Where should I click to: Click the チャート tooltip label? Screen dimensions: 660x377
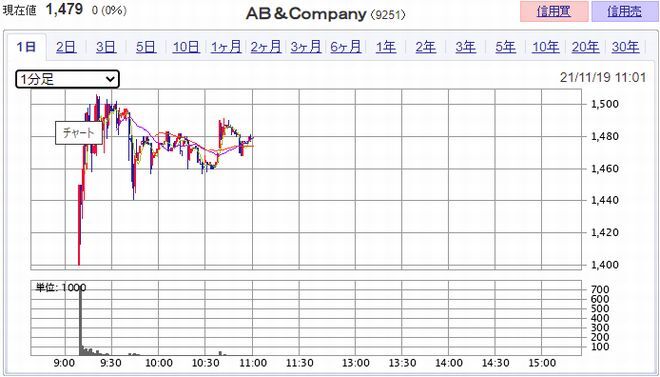(79, 133)
